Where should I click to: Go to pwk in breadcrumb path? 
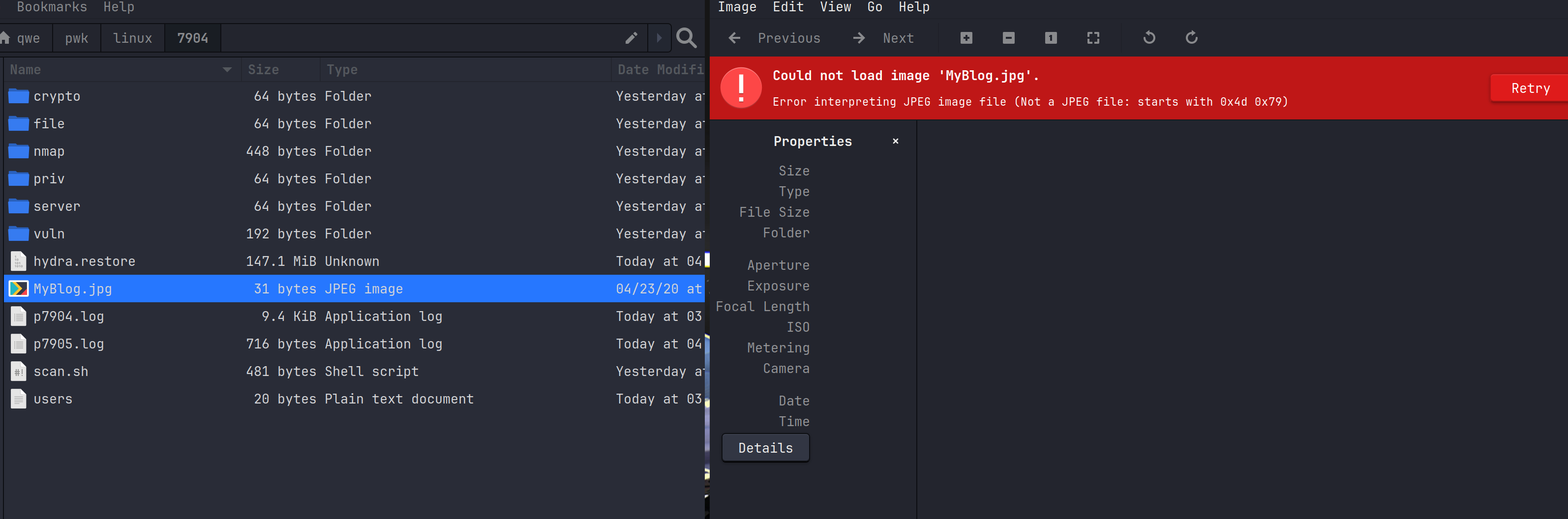click(77, 38)
